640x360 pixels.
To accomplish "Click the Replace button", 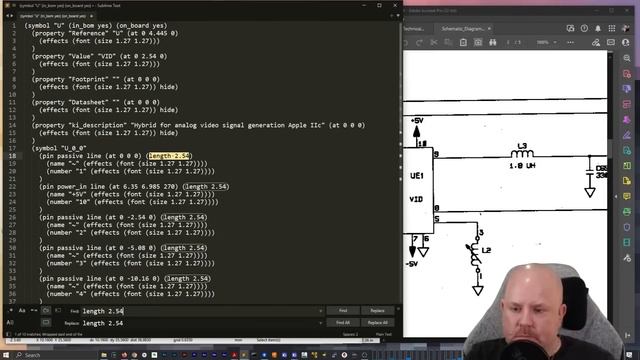I will pyautogui.click(x=378, y=311).
